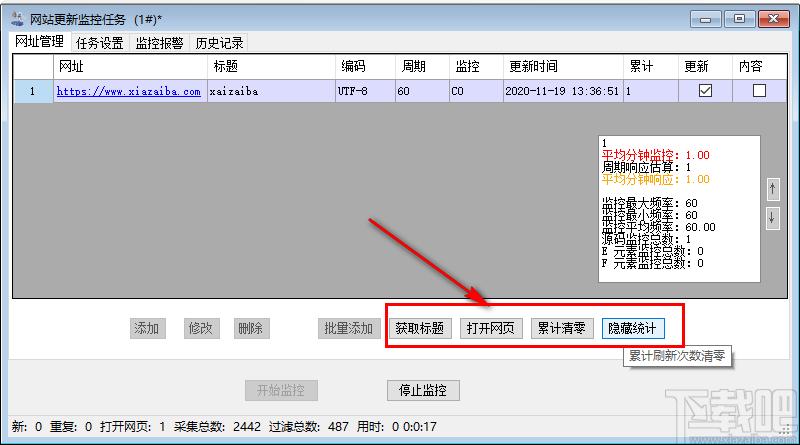Click the 修改 button
800x445 pixels.
tap(201, 328)
